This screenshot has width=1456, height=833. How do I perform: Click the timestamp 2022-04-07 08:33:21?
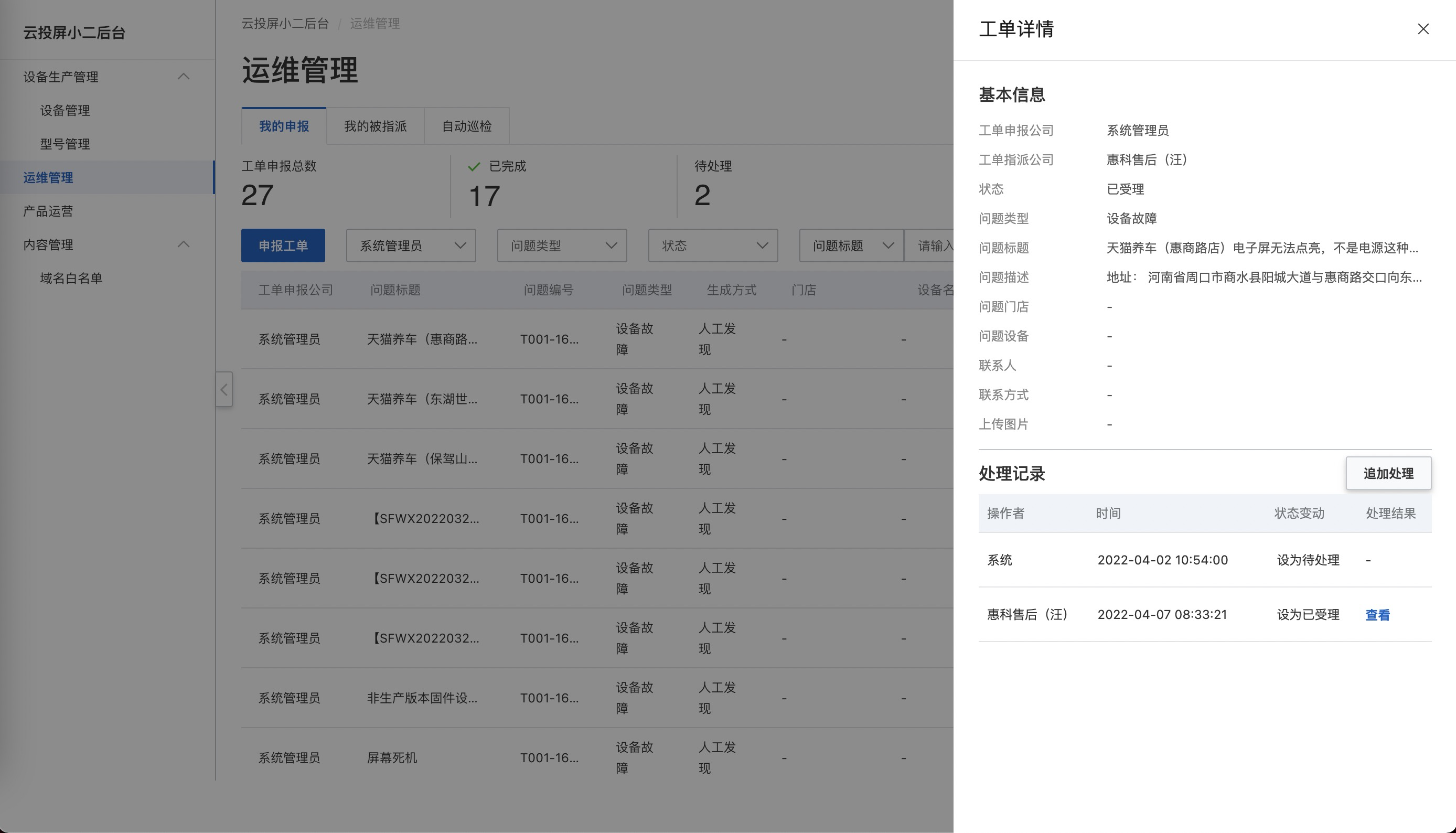pyautogui.click(x=1162, y=614)
